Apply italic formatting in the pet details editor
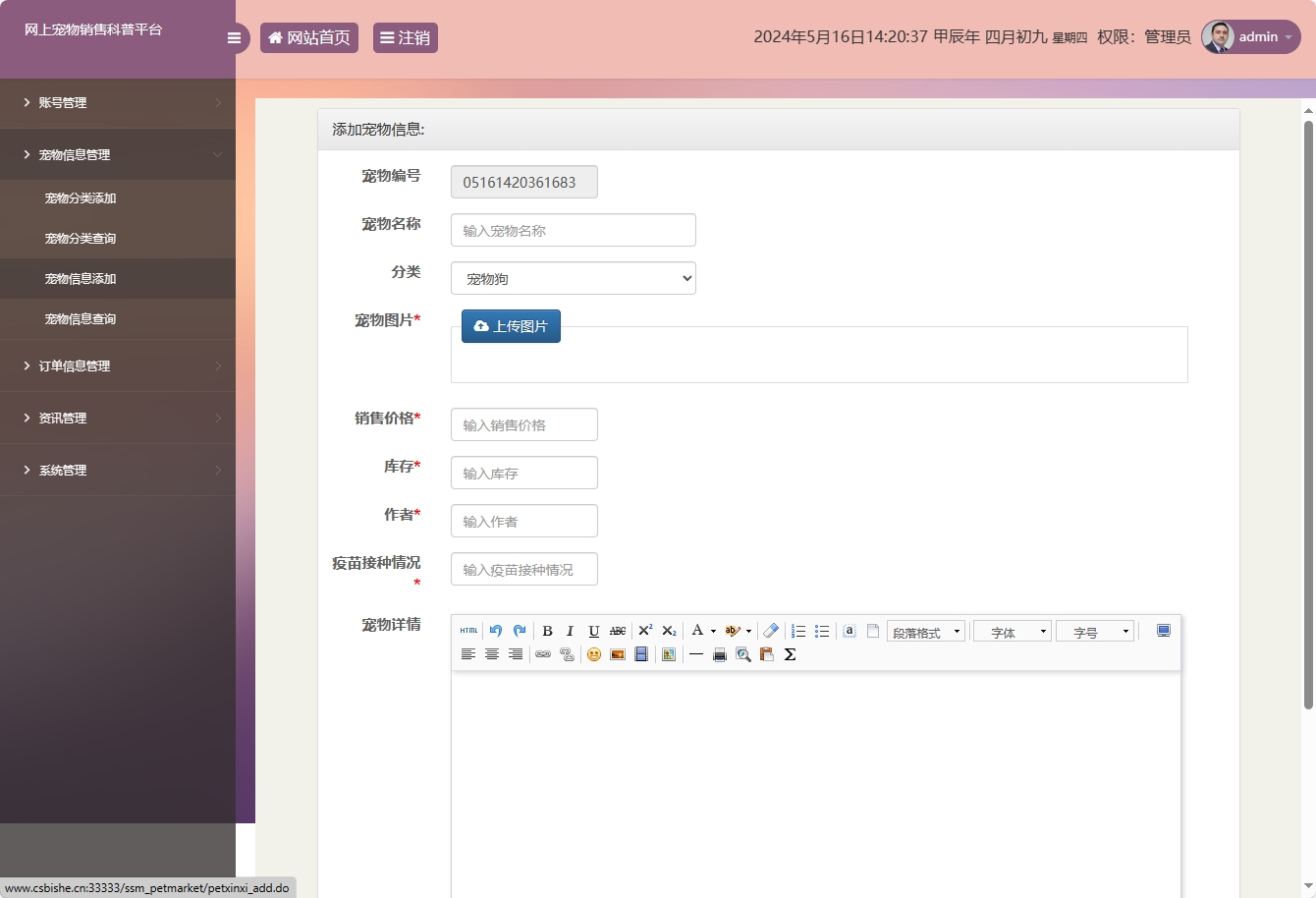This screenshot has width=1316, height=898. [x=570, y=630]
